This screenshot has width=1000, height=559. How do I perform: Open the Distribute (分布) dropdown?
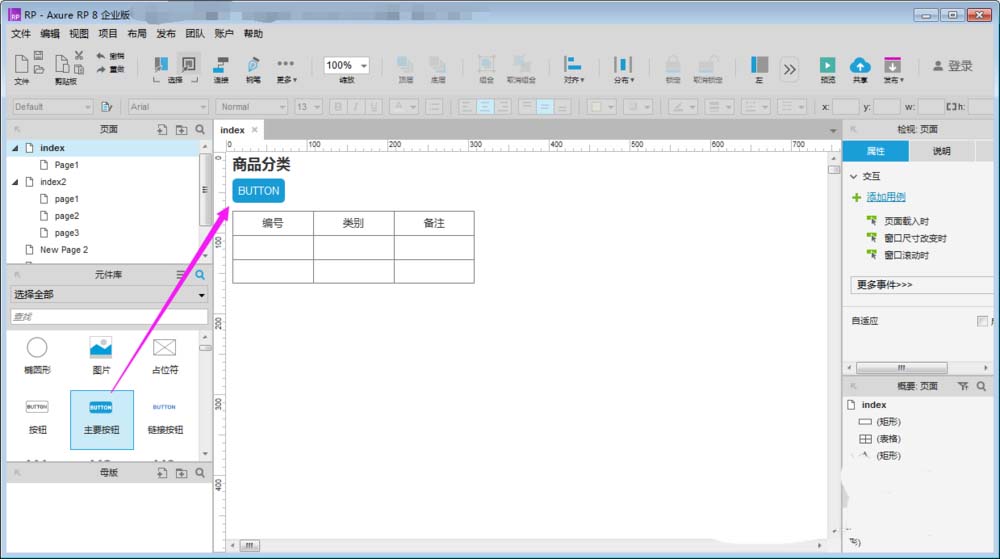point(623,69)
